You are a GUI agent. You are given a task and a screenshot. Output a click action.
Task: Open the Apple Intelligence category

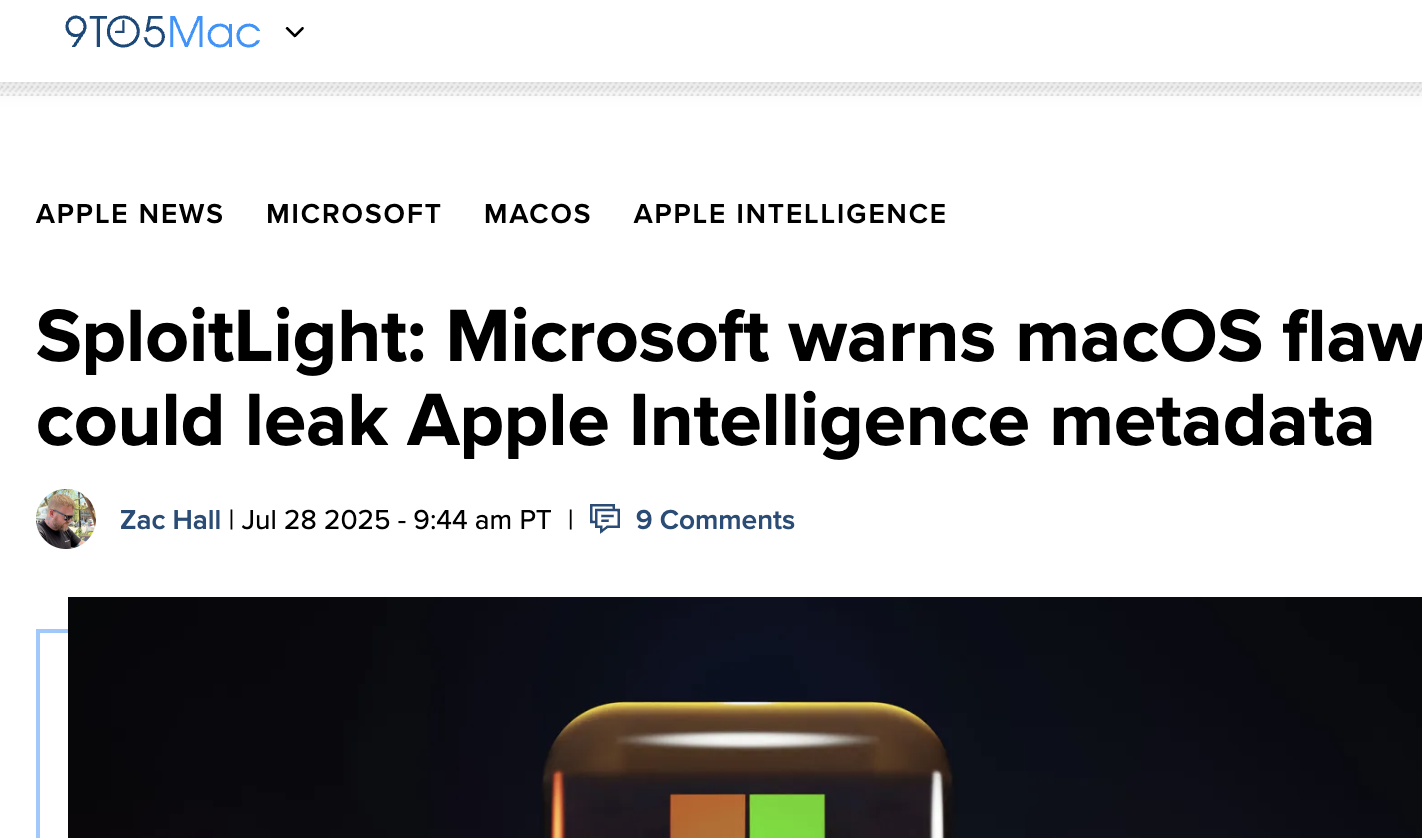coord(790,214)
